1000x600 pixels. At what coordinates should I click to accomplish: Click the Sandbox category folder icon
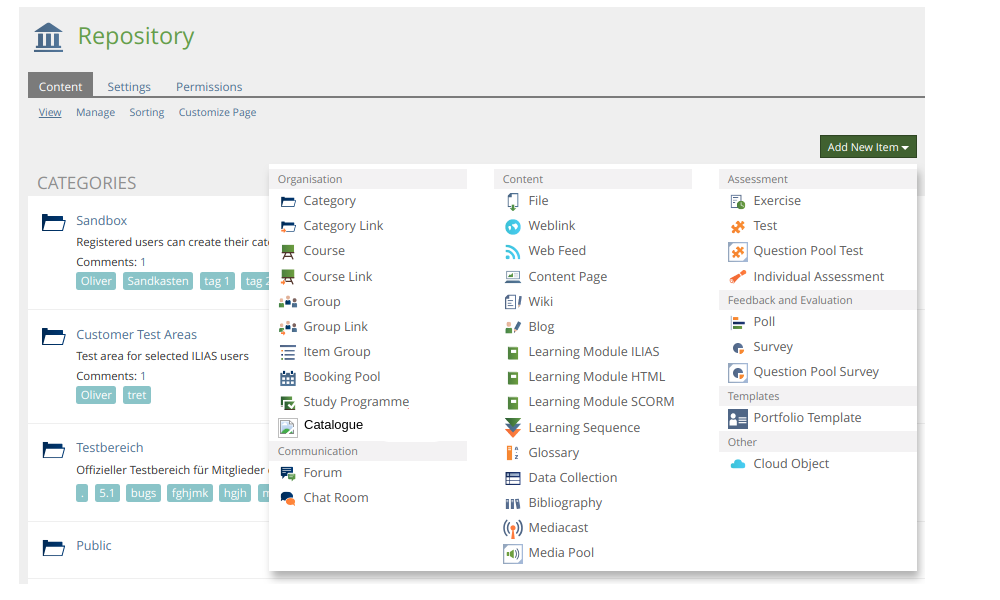point(53,222)
